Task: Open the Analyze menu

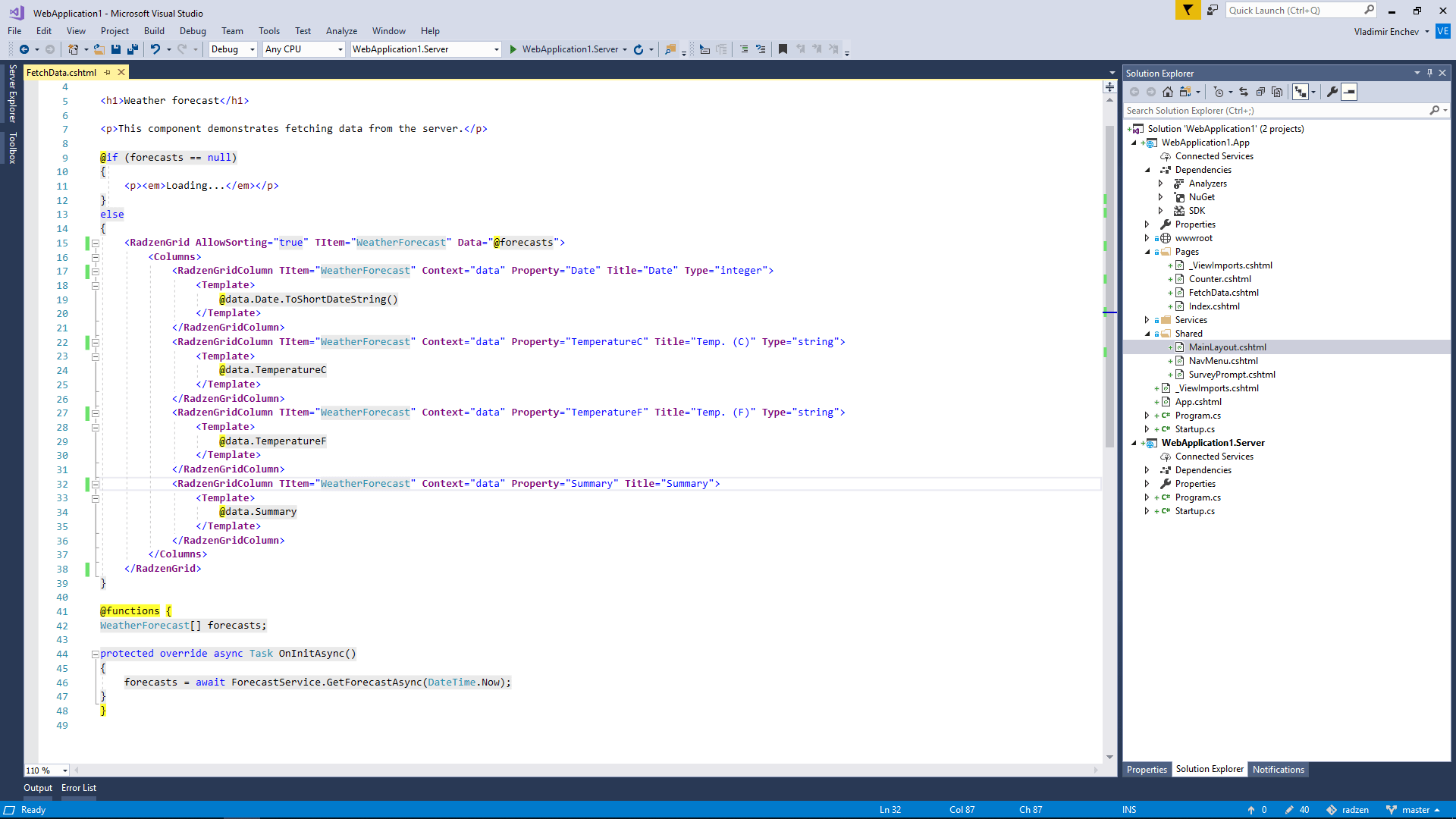Action: pyautogui.click(x=341, y=31)
